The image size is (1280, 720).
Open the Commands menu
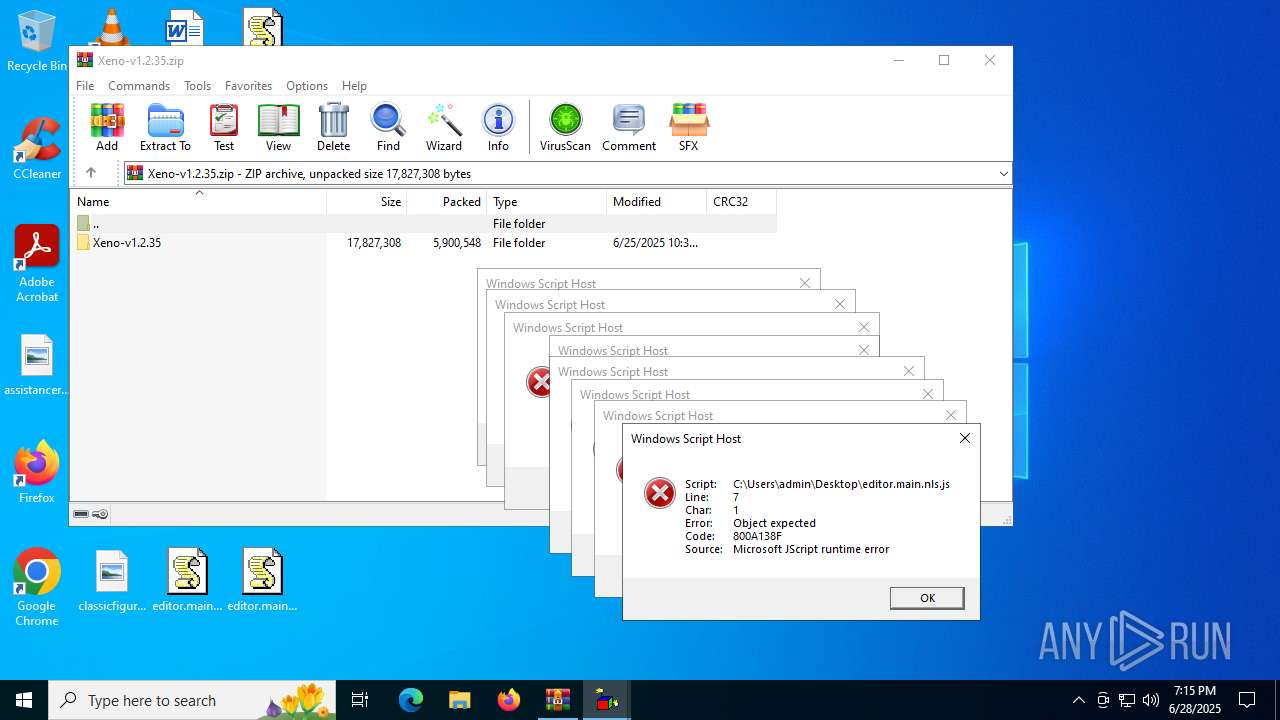(139, 86)
